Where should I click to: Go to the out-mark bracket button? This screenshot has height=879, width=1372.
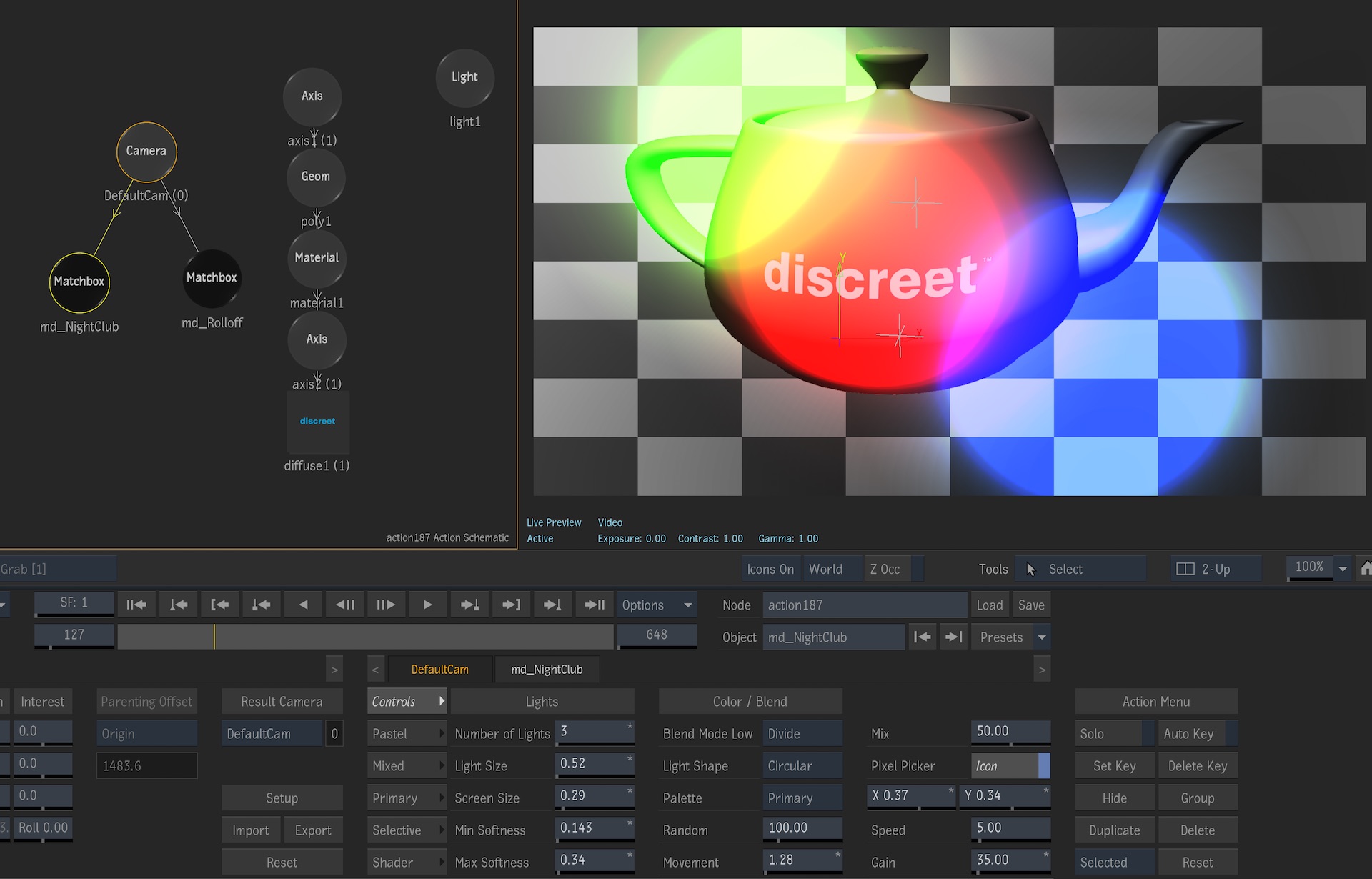pyautogui.click(x=511, y=605)
